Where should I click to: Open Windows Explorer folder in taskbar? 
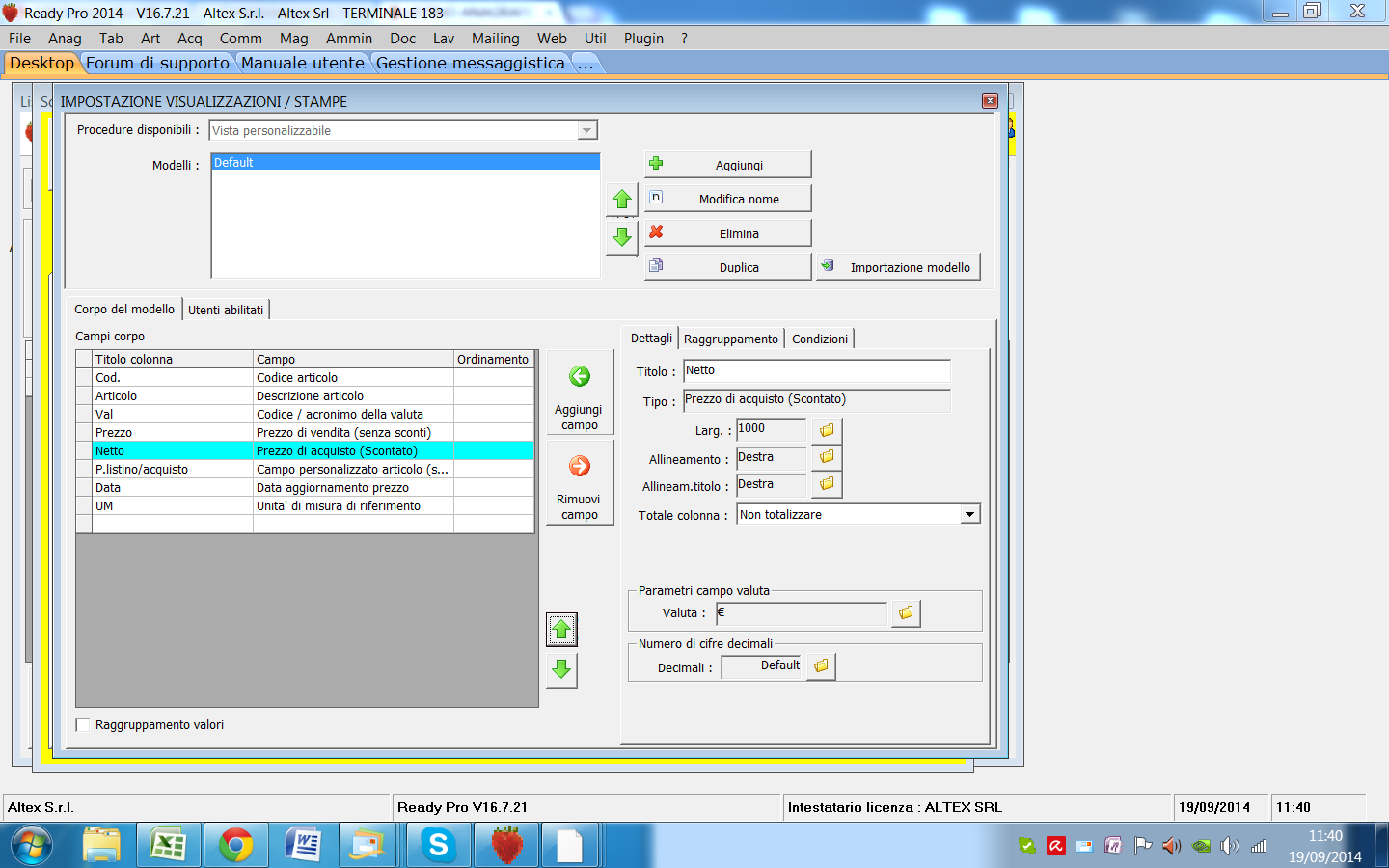pos(101,846)
